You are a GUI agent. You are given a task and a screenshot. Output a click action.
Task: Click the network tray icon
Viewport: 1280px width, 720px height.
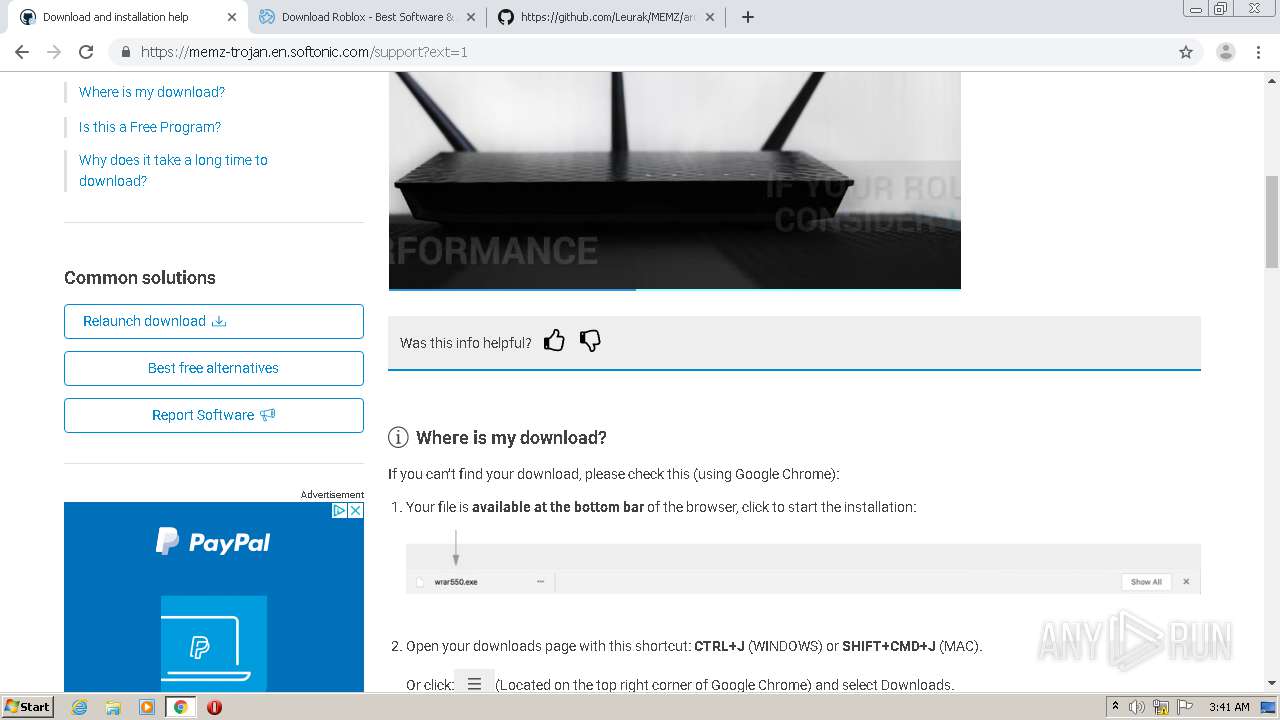(1161, 707)
